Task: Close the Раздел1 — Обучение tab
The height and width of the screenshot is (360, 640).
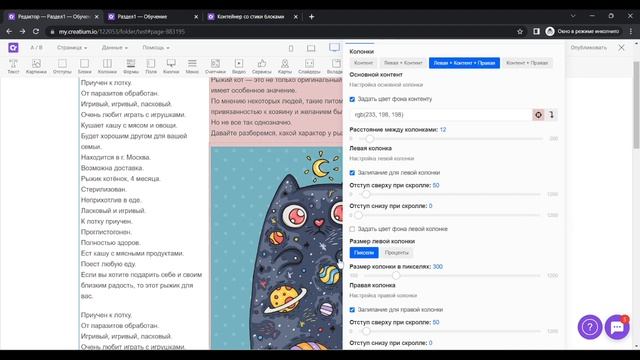Action: tap(196, 17)
